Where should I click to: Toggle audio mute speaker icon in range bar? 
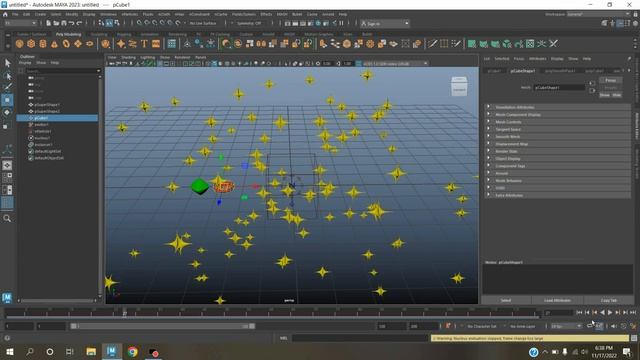coord(614,326)
